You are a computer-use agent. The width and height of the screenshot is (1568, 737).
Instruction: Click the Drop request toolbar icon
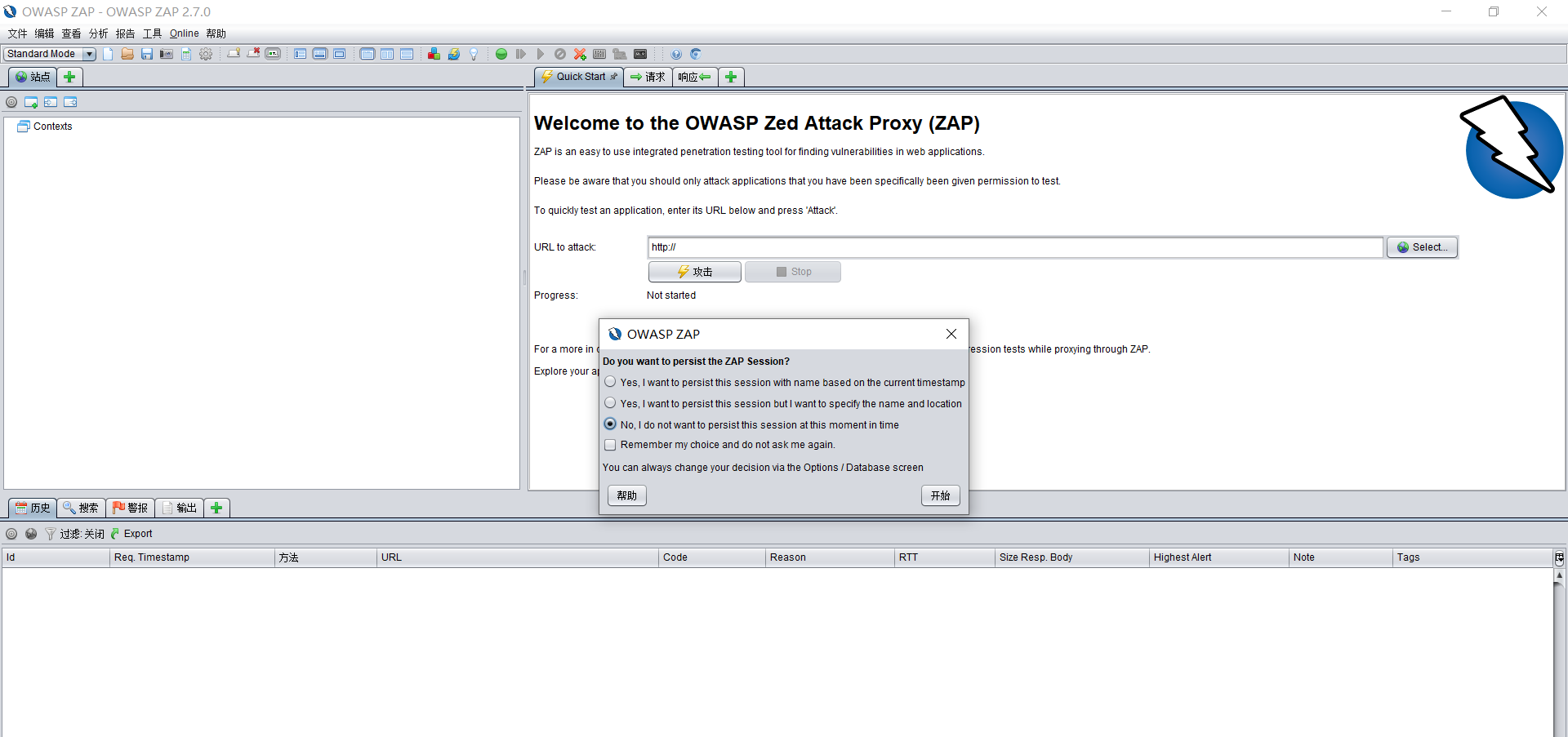pos(560,54)
